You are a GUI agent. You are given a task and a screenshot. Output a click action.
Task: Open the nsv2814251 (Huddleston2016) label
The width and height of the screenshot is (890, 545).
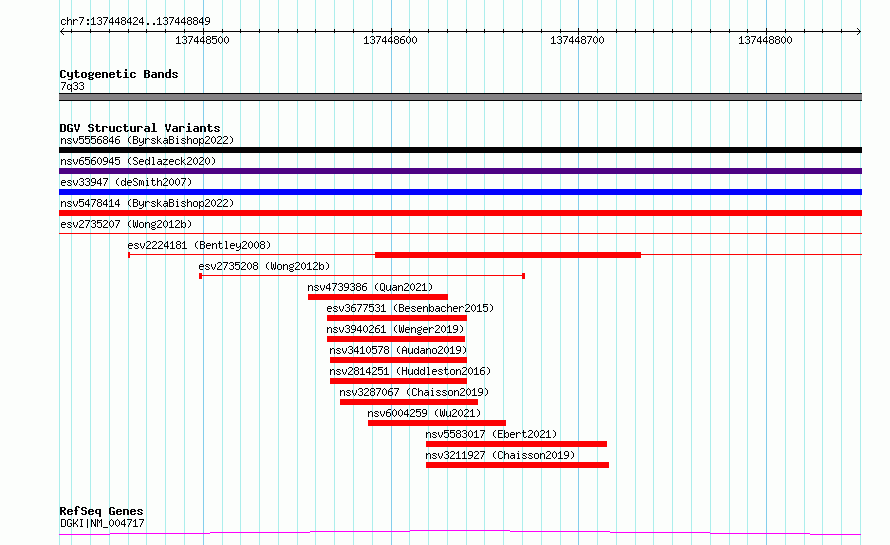click(x=410, y=371)
